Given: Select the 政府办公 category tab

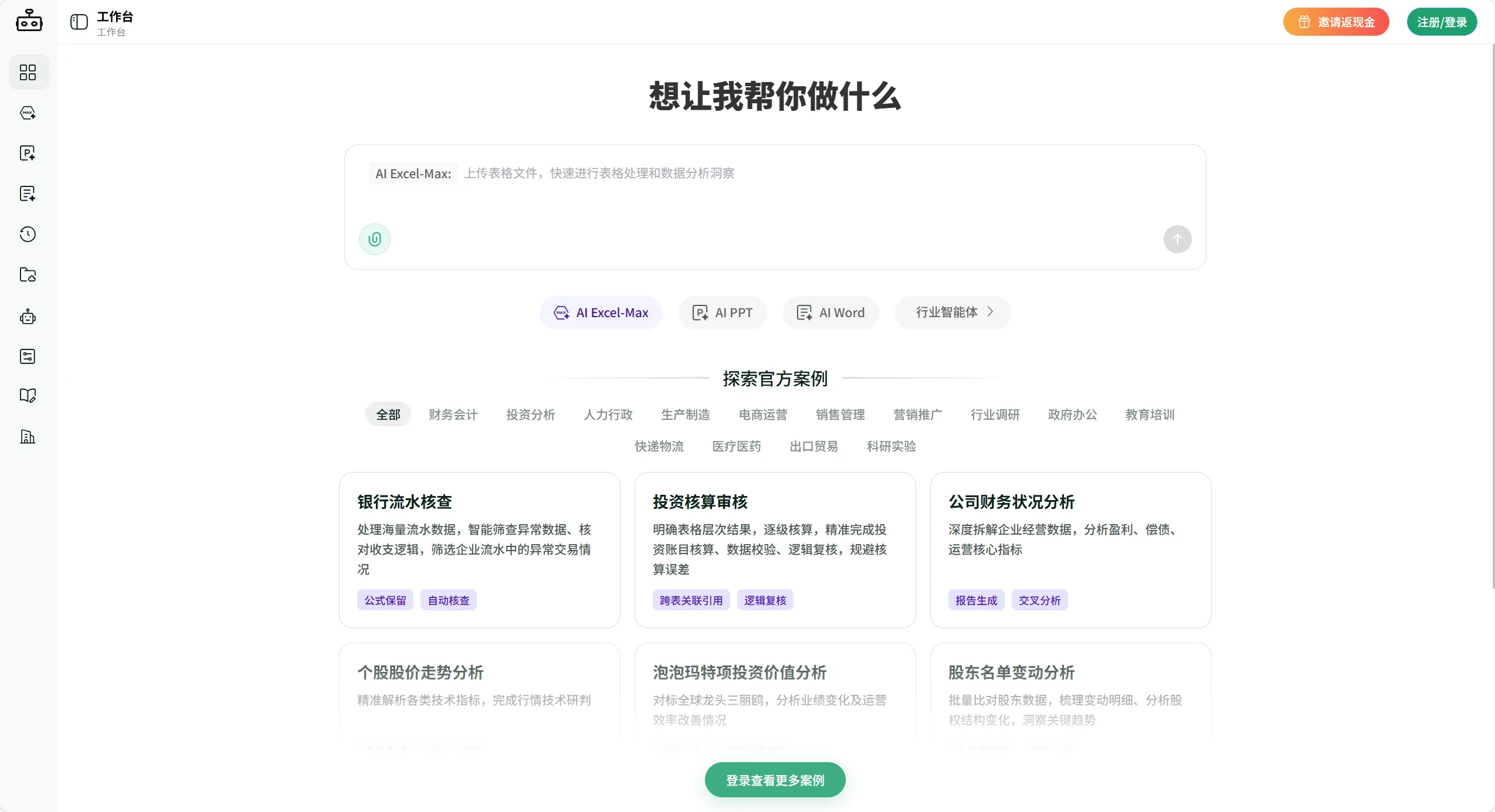Looking at the screenshot, I should 1072,415.
